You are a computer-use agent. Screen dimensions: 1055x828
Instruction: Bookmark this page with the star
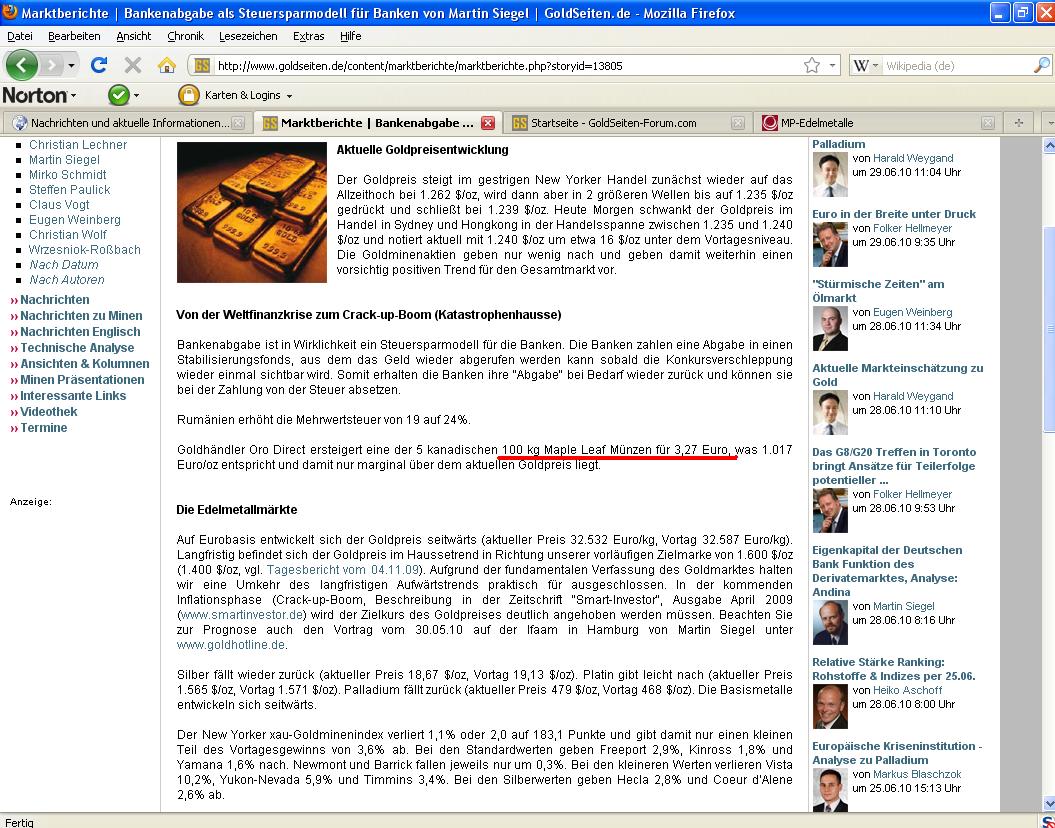(812, 65)
